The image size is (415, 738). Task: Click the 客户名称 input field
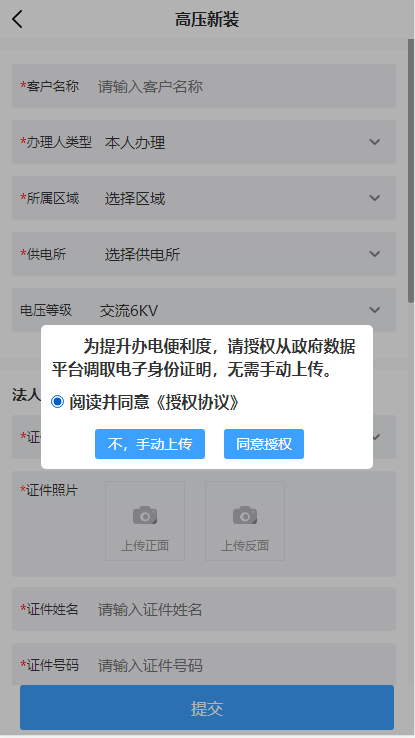(204, 86)
